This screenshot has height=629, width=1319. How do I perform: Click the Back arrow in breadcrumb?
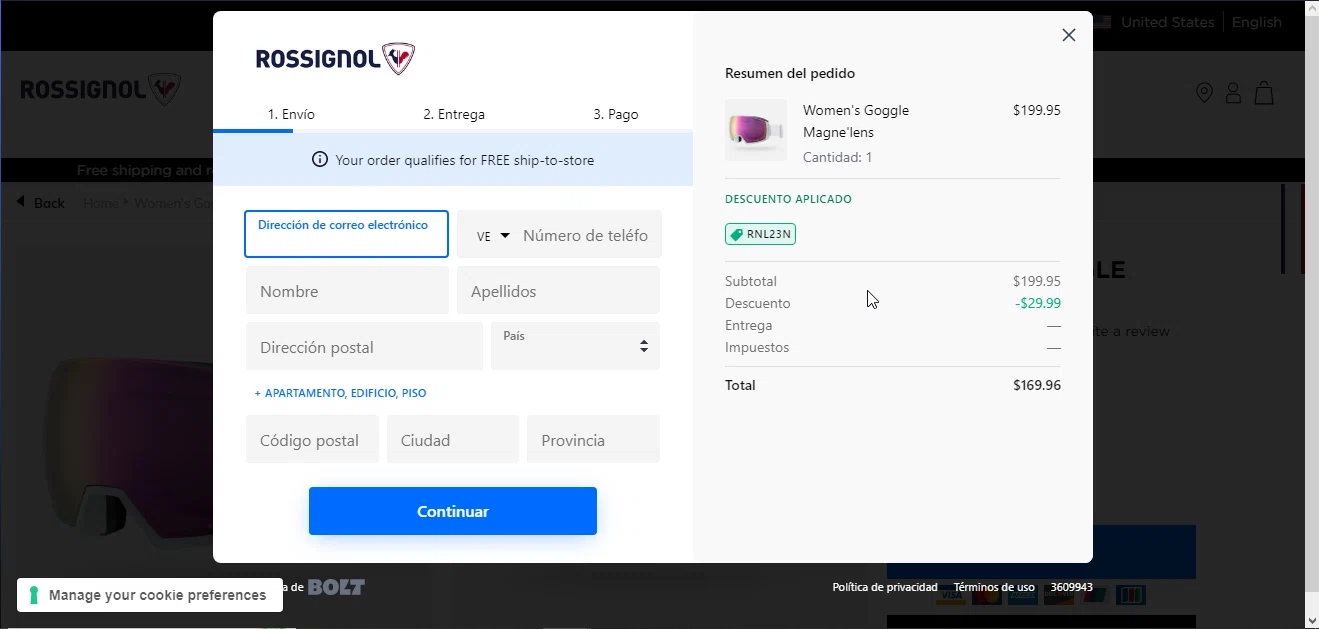pos(21,202)
